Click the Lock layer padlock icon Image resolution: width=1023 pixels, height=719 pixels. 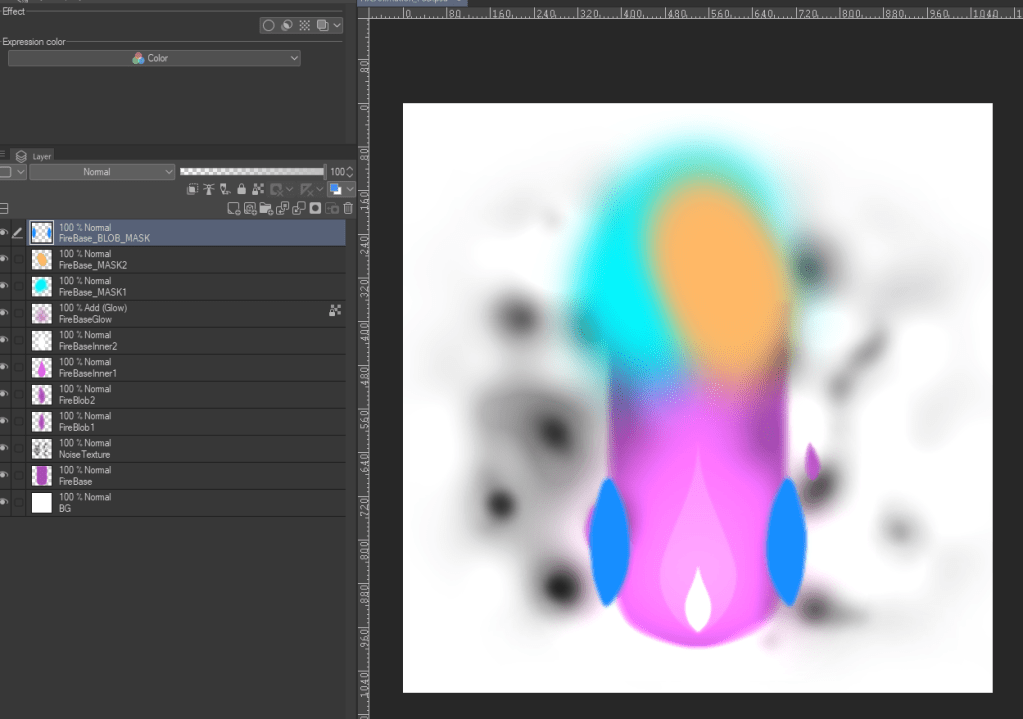(x=241, y=189)
